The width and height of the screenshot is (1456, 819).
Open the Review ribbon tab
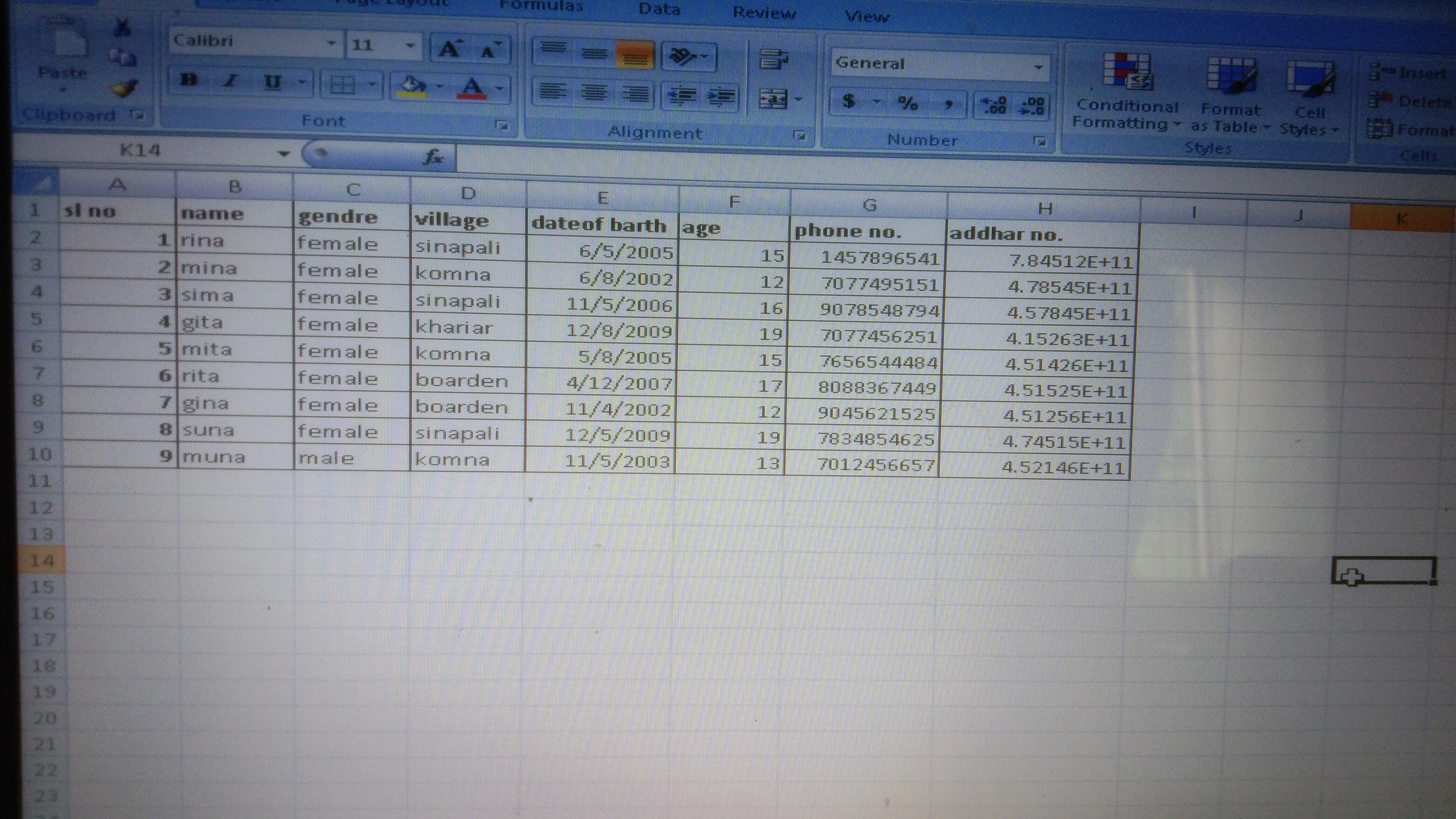click(764, 13)
